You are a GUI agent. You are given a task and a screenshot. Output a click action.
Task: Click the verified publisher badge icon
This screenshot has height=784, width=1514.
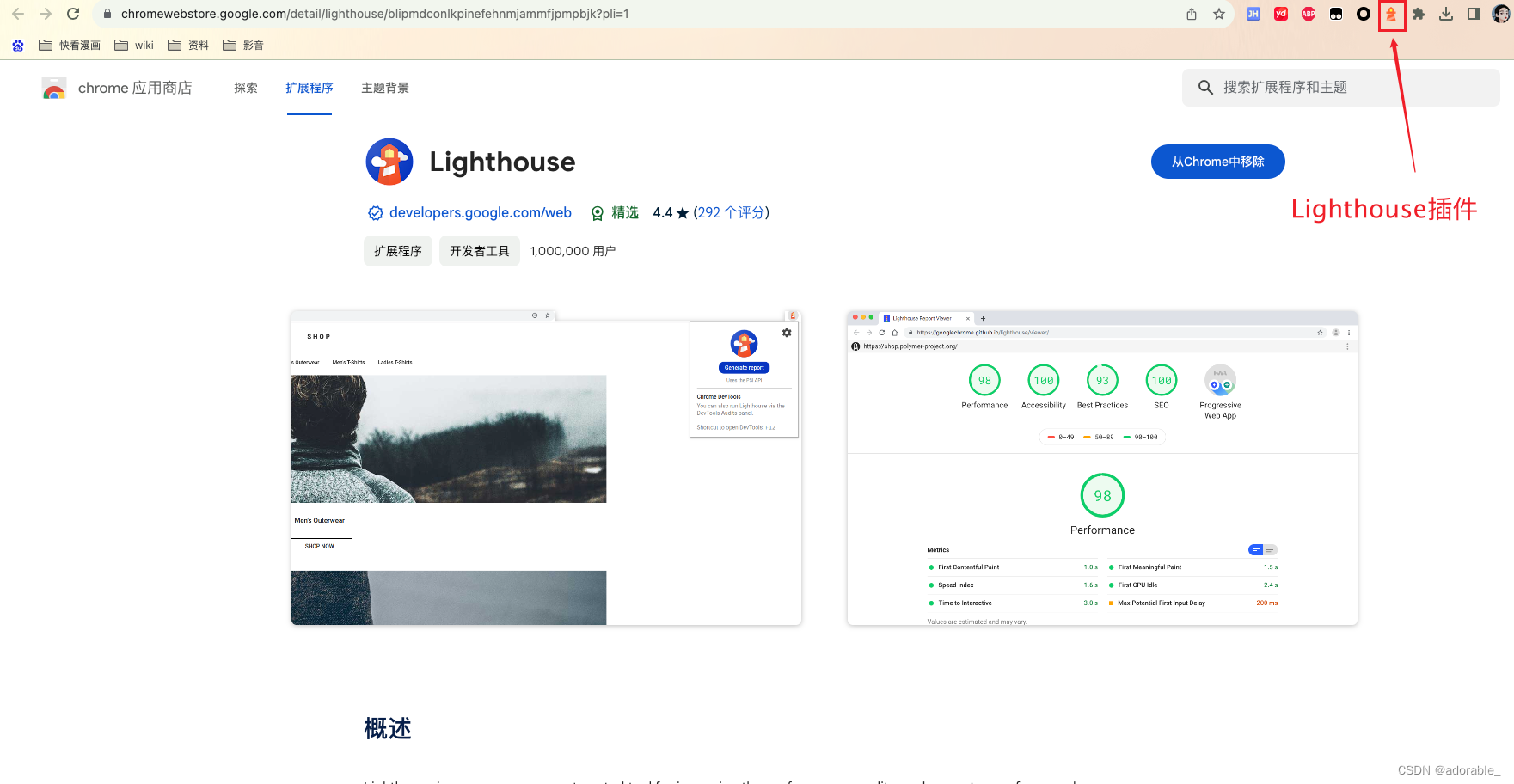tap(376, 213)
